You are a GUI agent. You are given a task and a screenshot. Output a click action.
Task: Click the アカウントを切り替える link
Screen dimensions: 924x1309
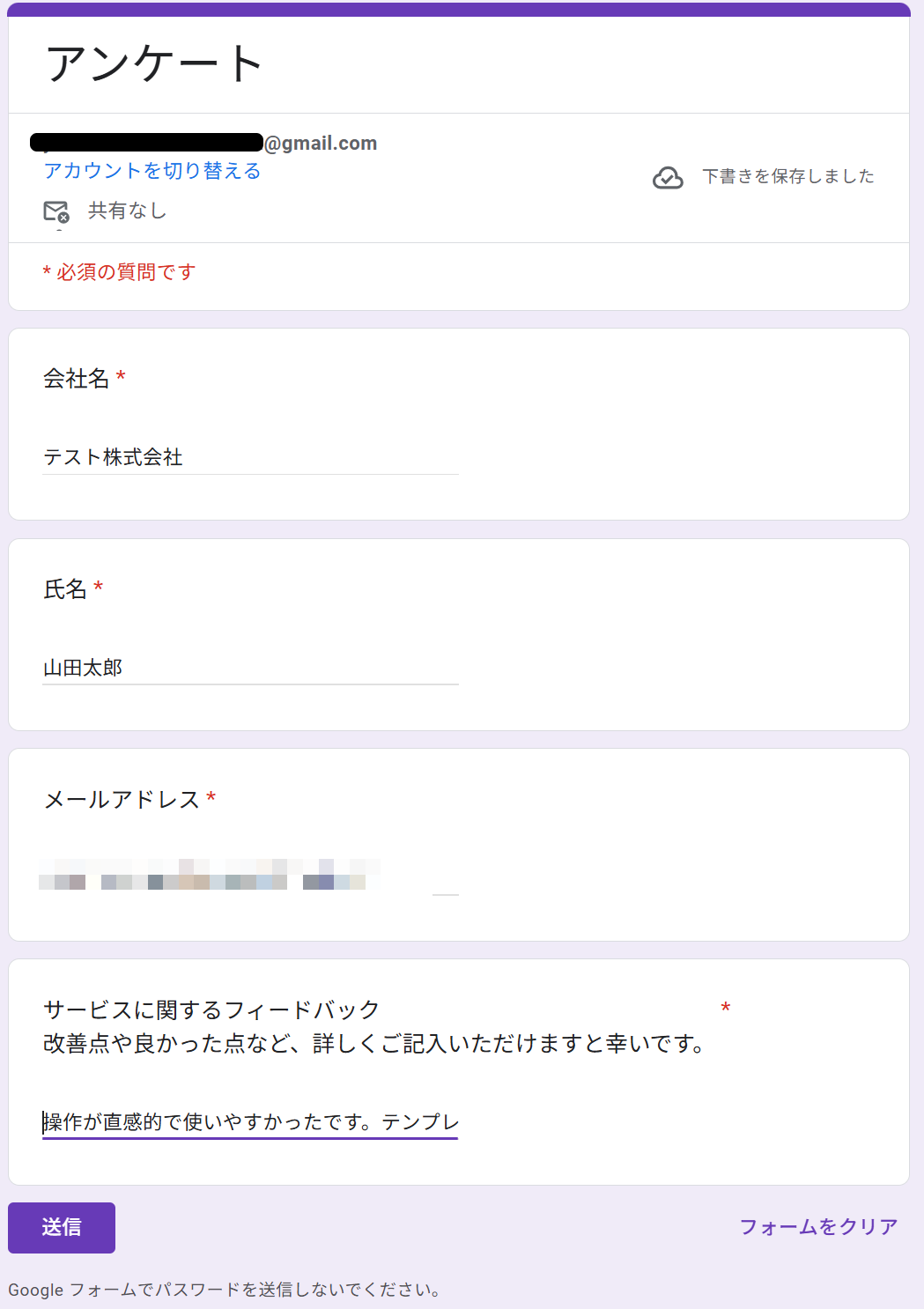(152, 170)
